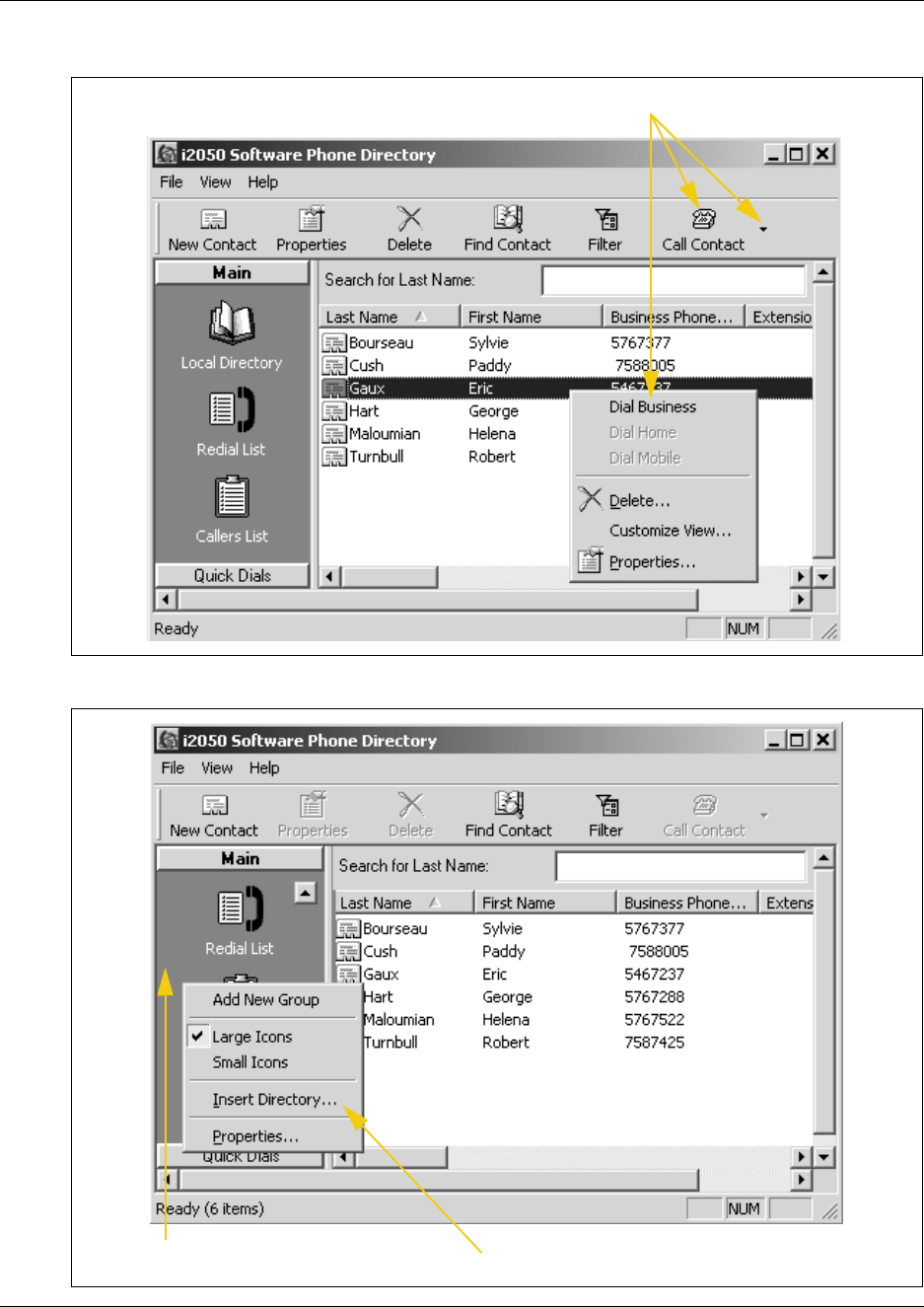Select Turnbull contact row in top window
Screen dimensions: 924x1307
(x=446, y=457)
